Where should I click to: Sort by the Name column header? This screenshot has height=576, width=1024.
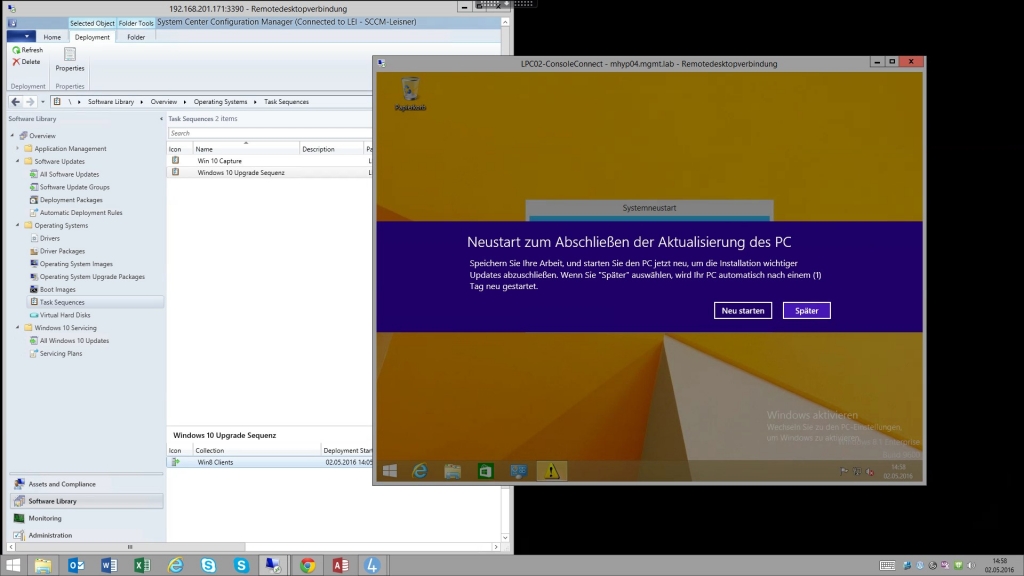click(x=246, y=149)
